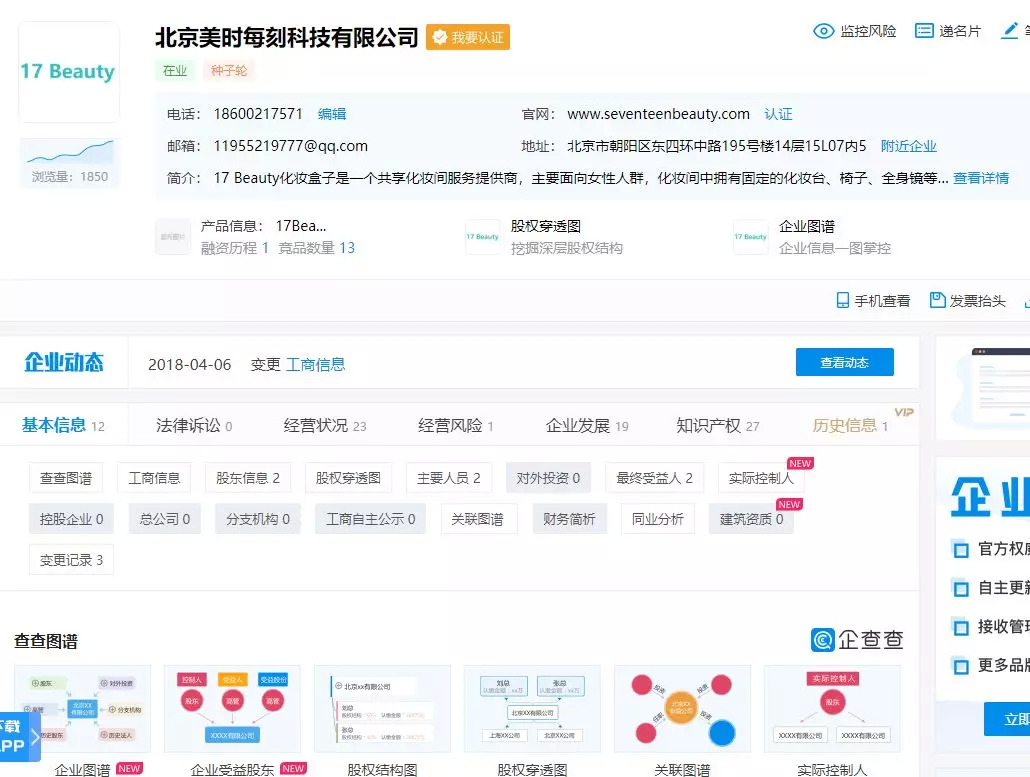Click the 种子轮 funding tag
The height and width of the screenshot is (777, 1030).
(x=229, y=70)
